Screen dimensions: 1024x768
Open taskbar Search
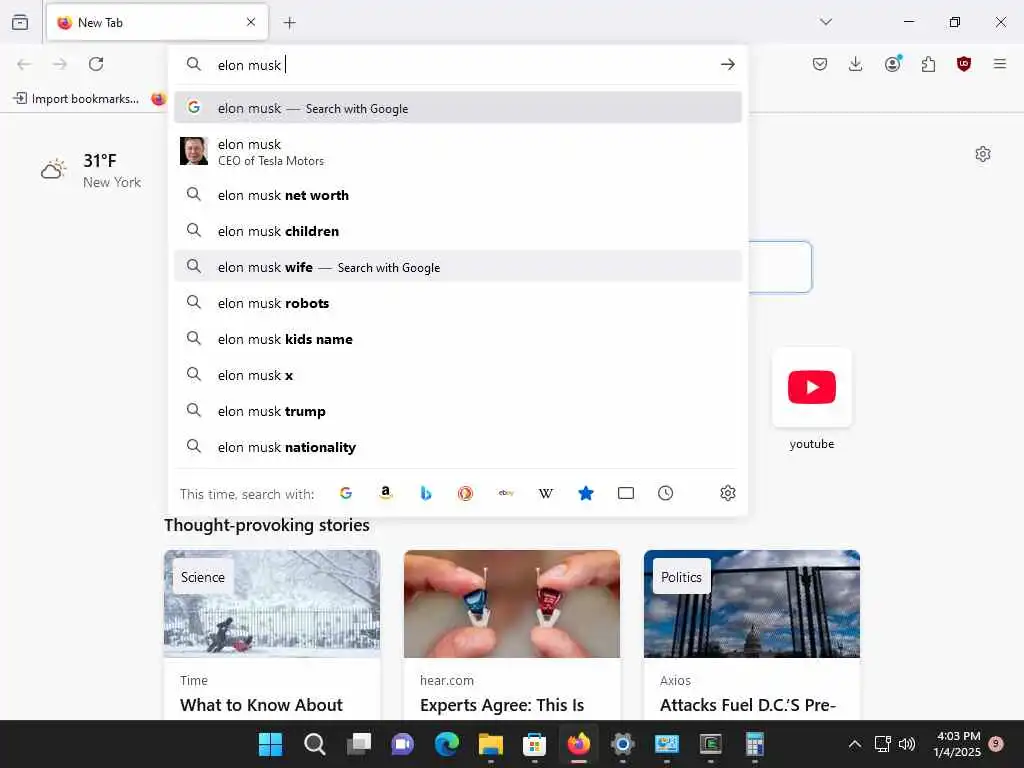315,744
